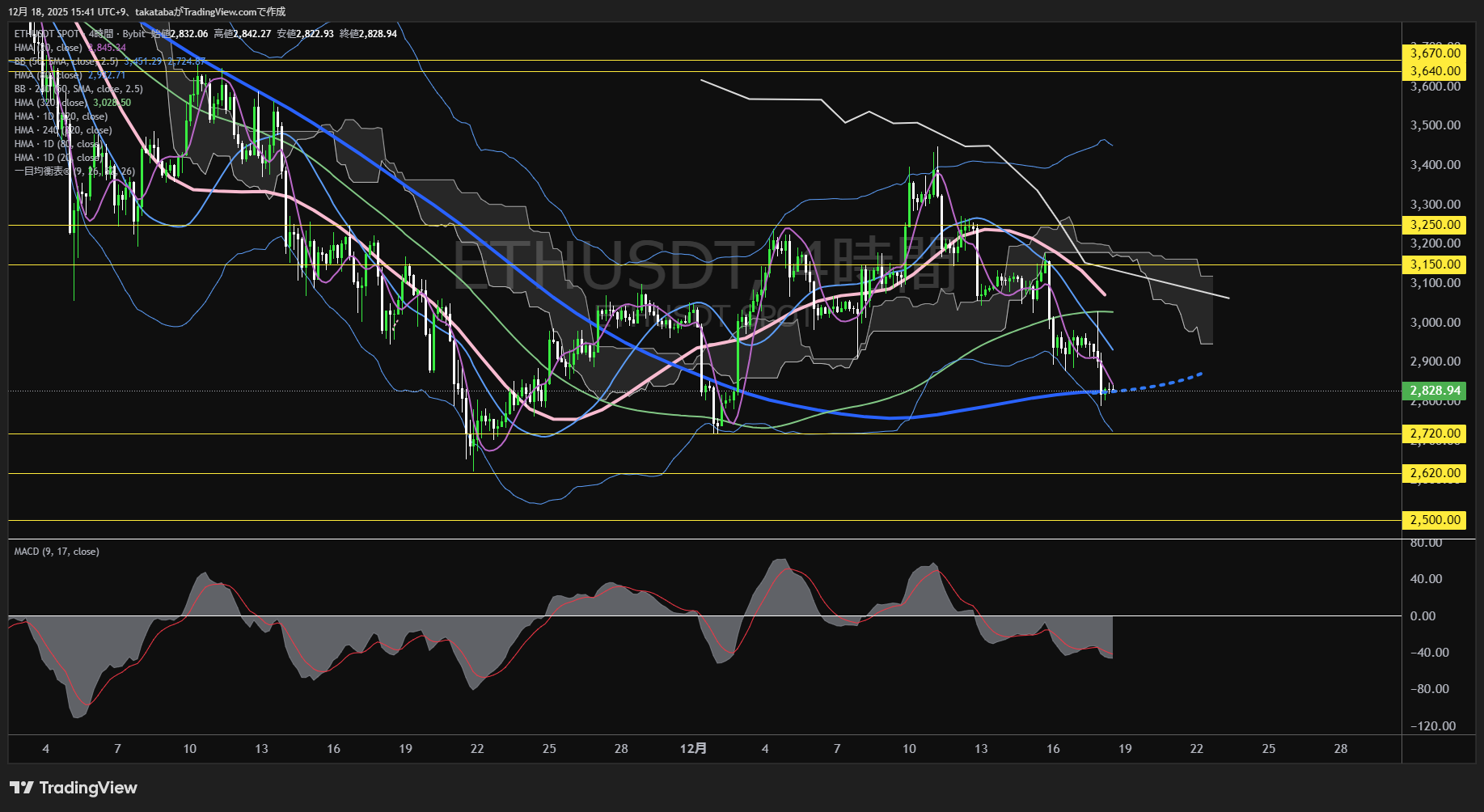
Task: Open the MACD (9, 17, close) indicator label
Action: click(x=57, y=552)
